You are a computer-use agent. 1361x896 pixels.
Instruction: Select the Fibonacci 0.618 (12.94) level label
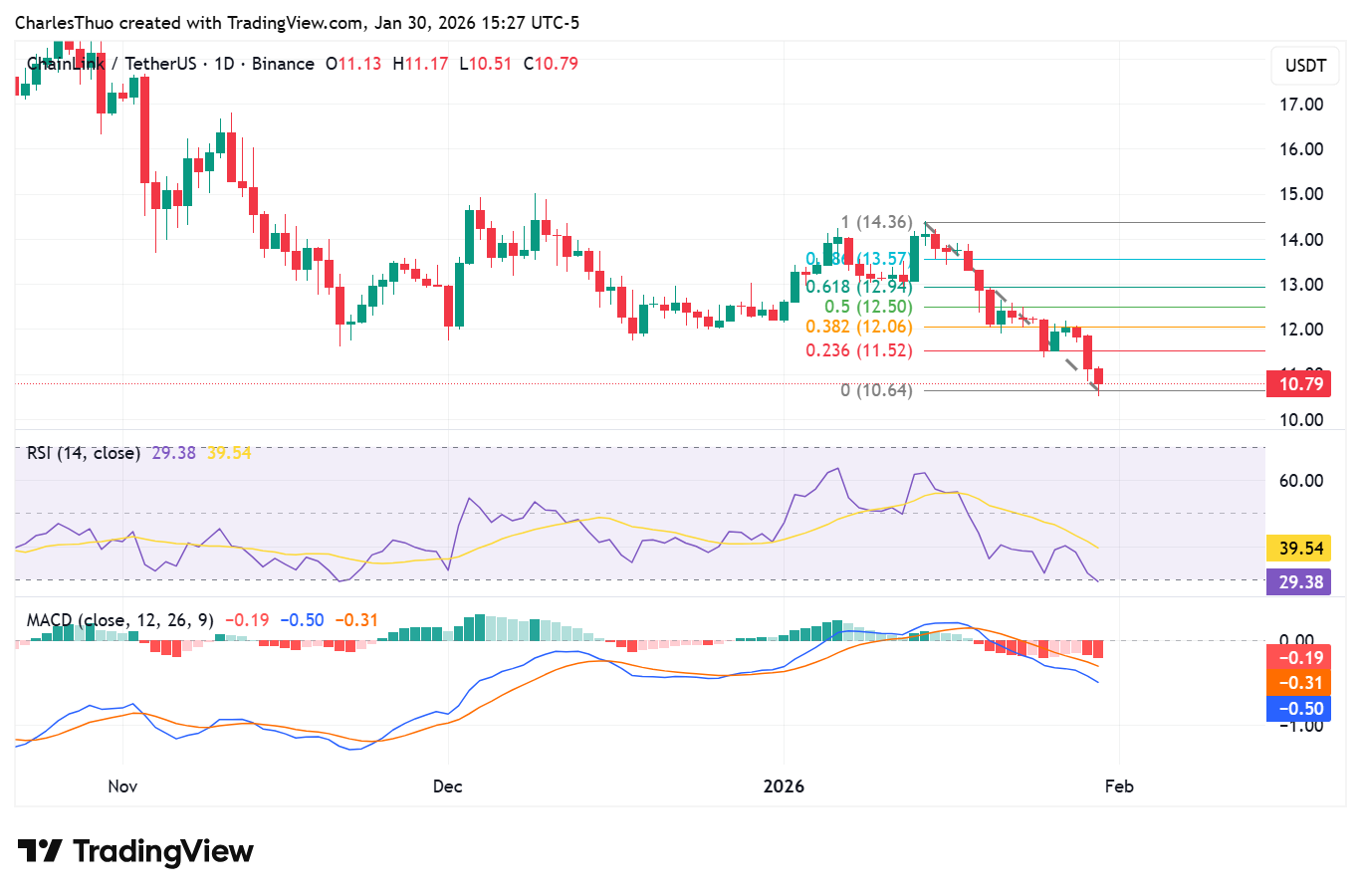860,286
